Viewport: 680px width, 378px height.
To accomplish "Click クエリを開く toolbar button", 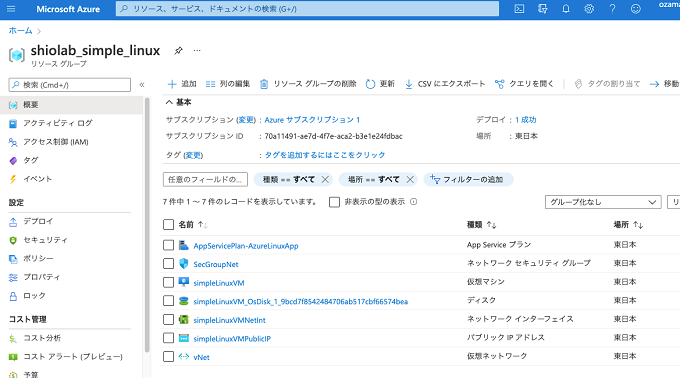I will click(x=524, y=84).
